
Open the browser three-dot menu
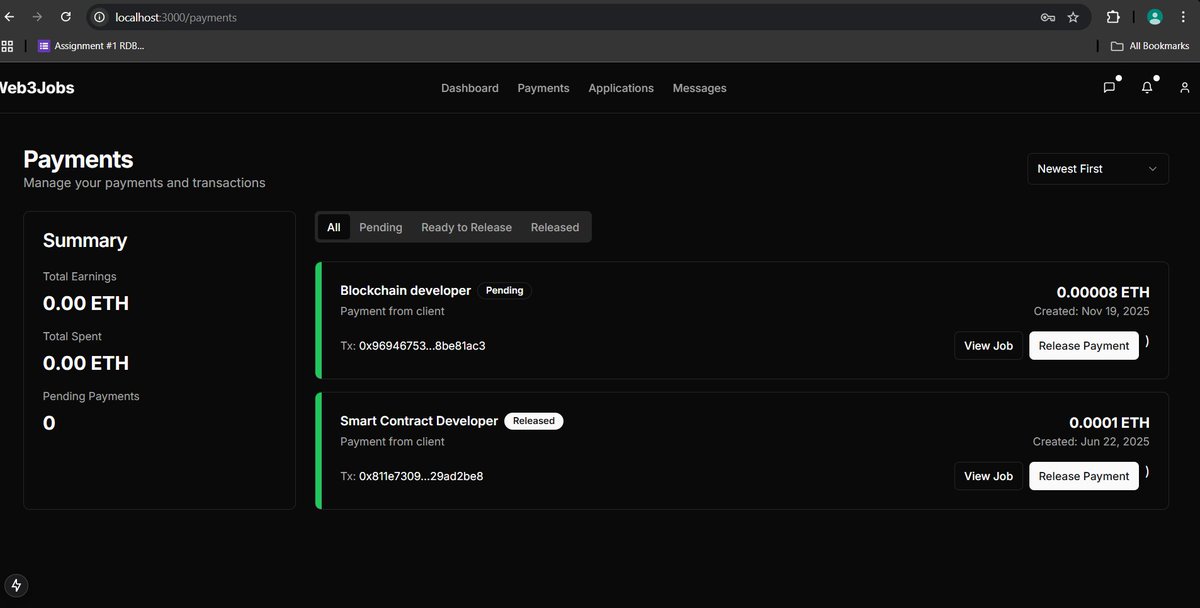(1182, 17)
